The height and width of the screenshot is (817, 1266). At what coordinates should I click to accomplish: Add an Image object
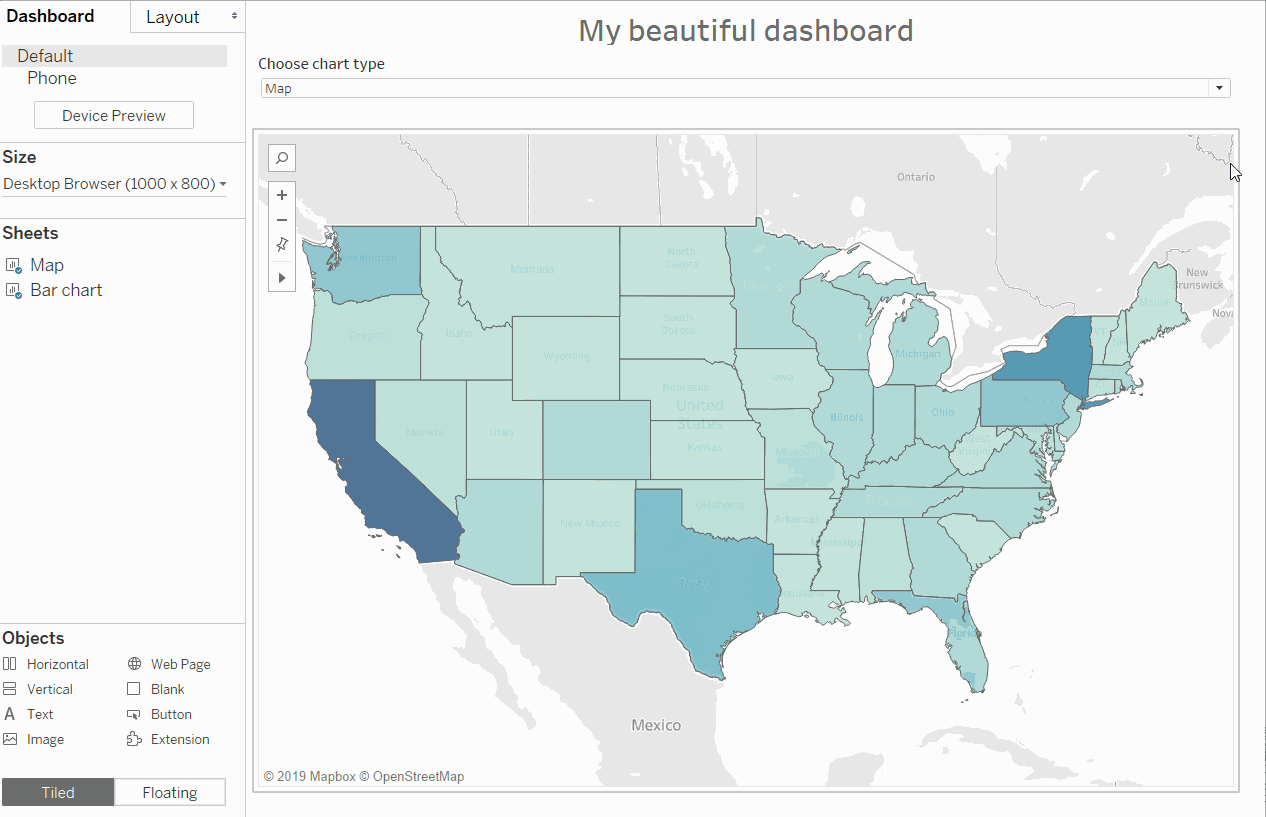[10, 740]
